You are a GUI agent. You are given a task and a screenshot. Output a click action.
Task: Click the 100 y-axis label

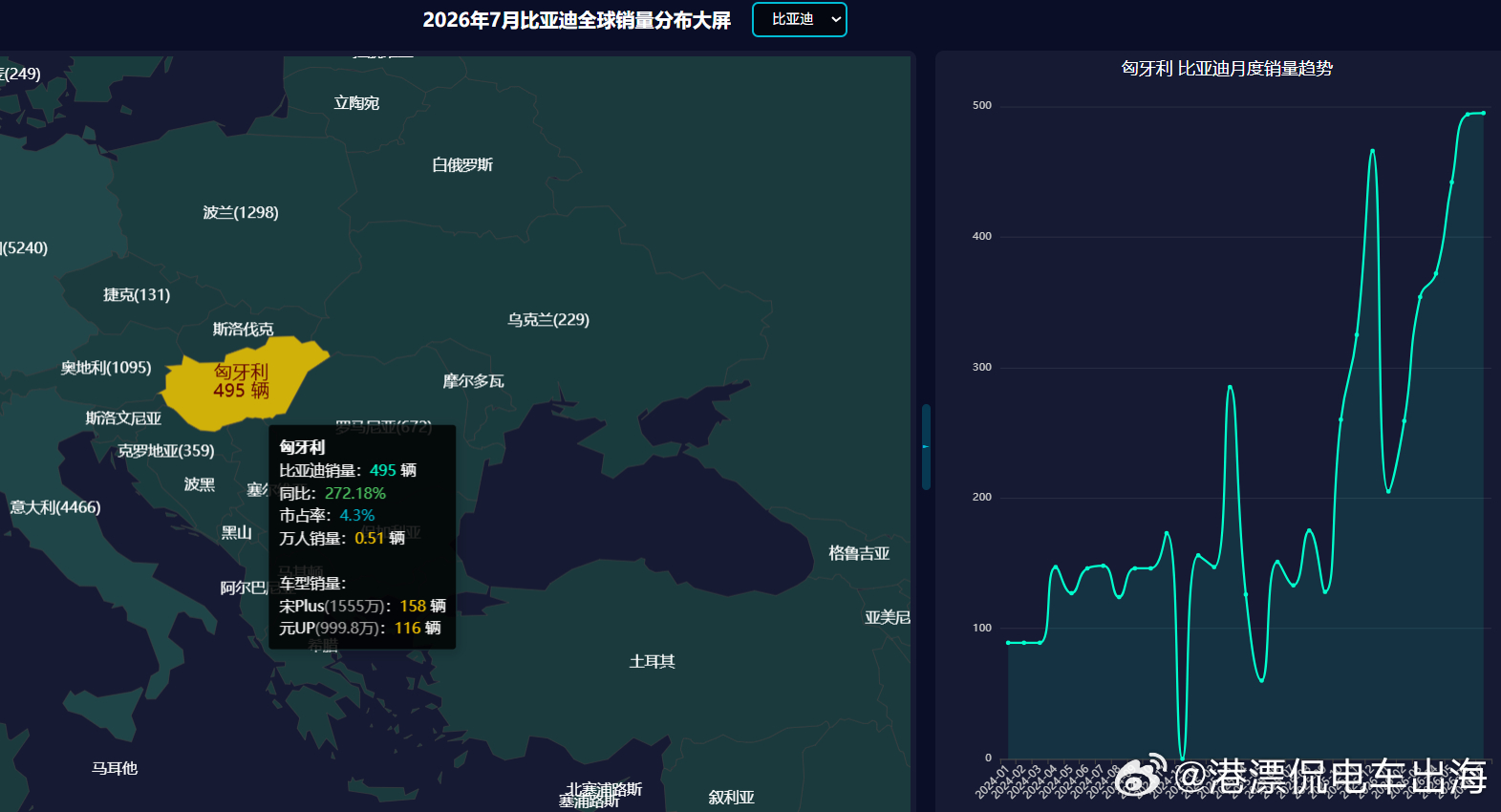click(x=982, y=628)
